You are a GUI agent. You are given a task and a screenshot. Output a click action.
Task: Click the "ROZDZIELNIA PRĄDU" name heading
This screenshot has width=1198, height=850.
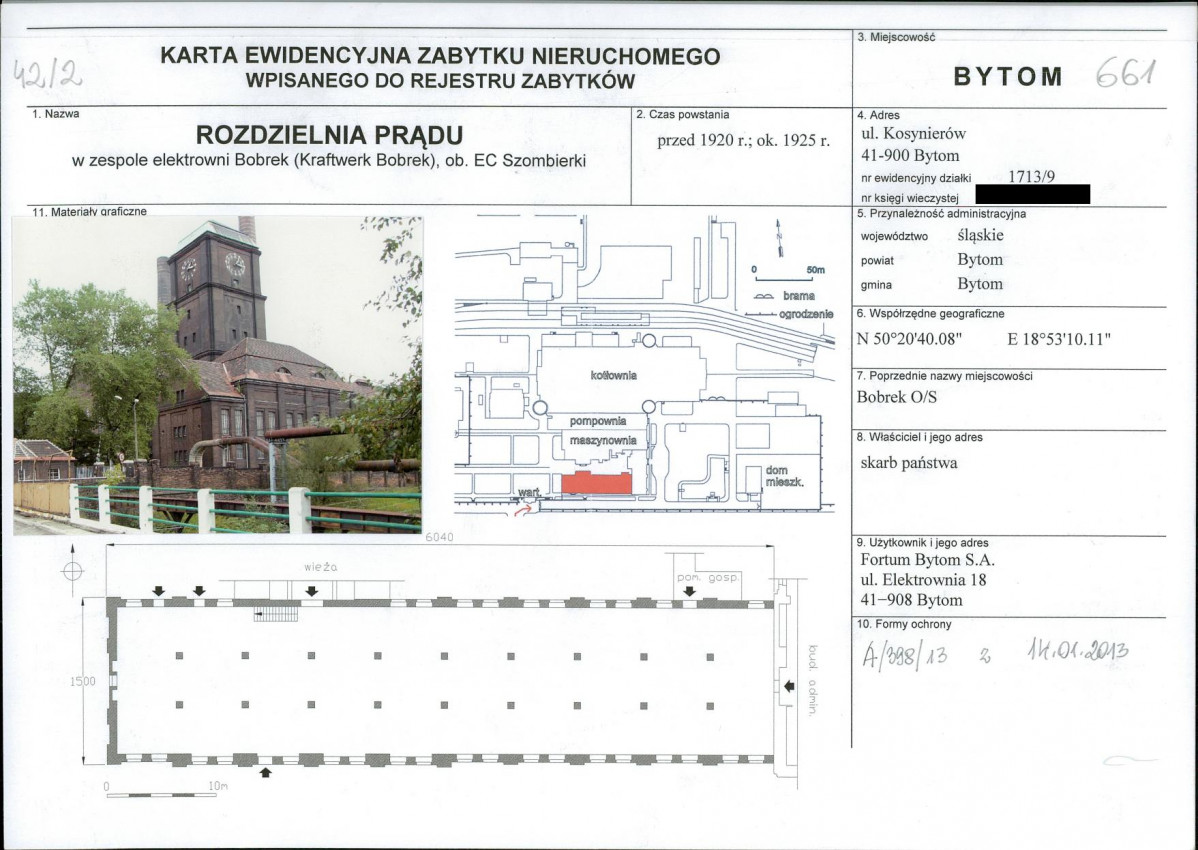click(x=329, y=135)
